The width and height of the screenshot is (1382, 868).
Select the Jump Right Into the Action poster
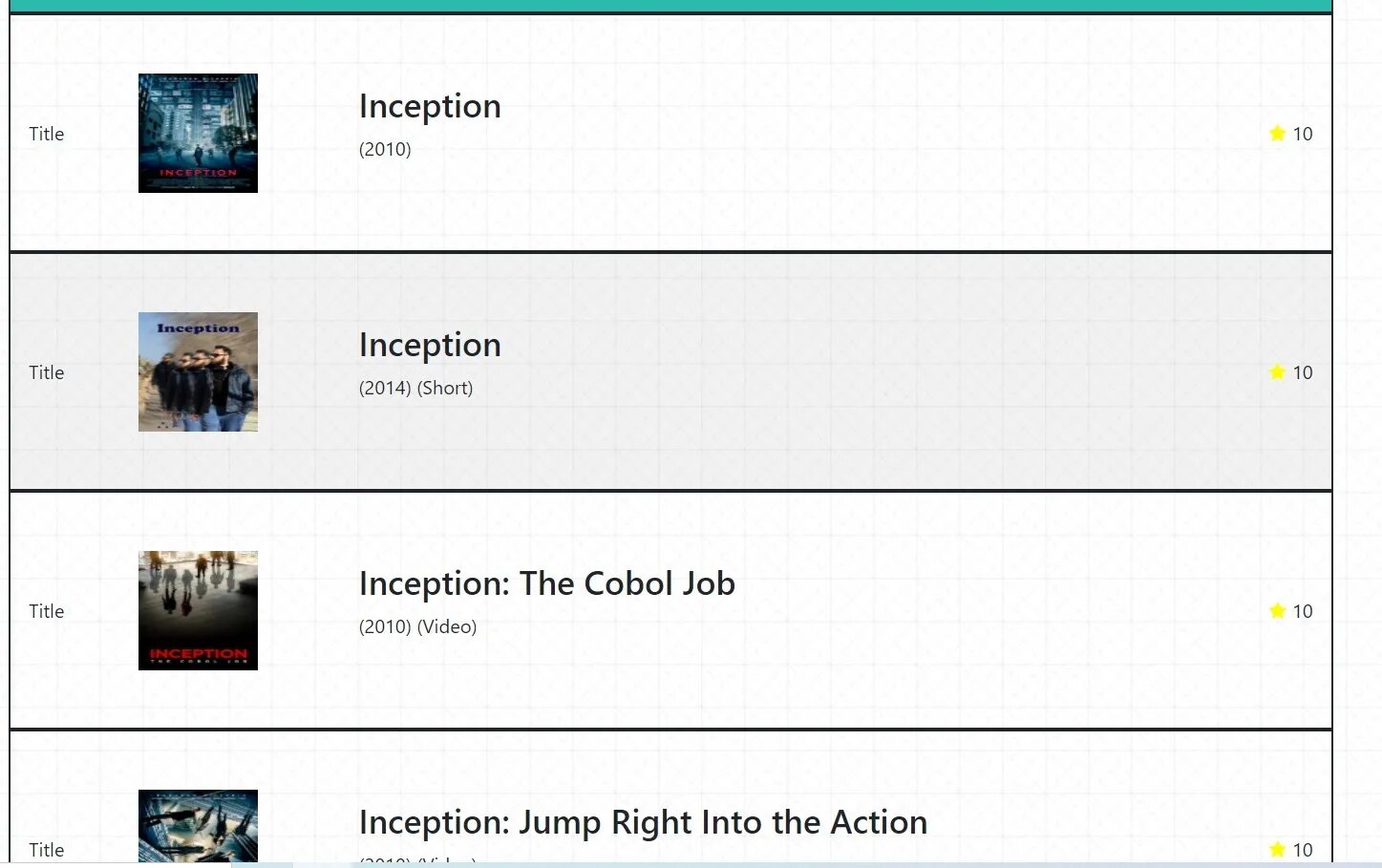pos(198,827)
